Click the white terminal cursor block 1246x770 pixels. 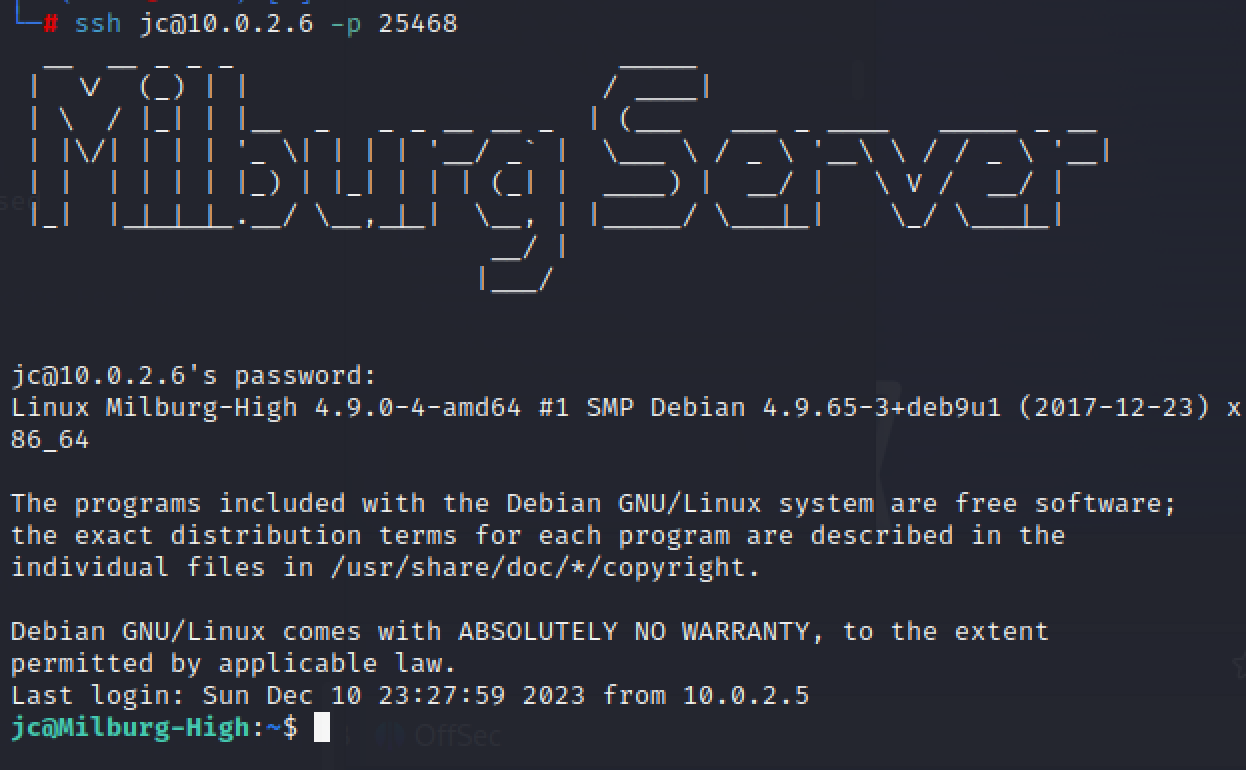(322, 727)
